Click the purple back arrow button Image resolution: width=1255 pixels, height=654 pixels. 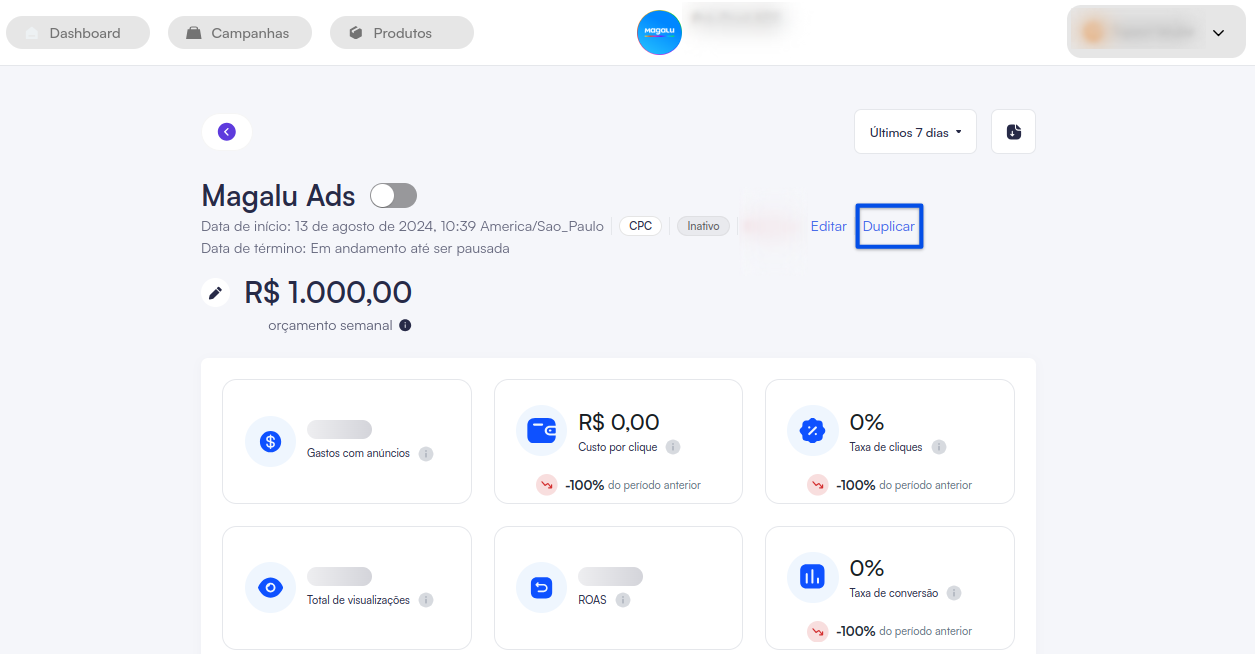(227, 132)
